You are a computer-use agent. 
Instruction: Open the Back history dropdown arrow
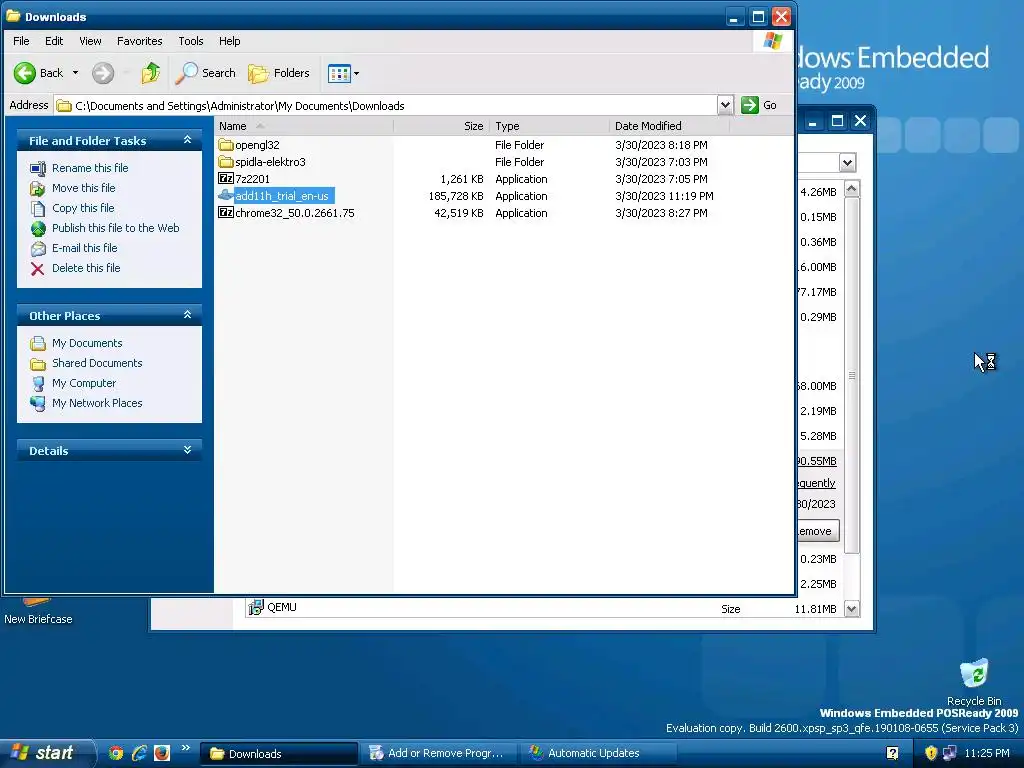click(x=75, y=73)
